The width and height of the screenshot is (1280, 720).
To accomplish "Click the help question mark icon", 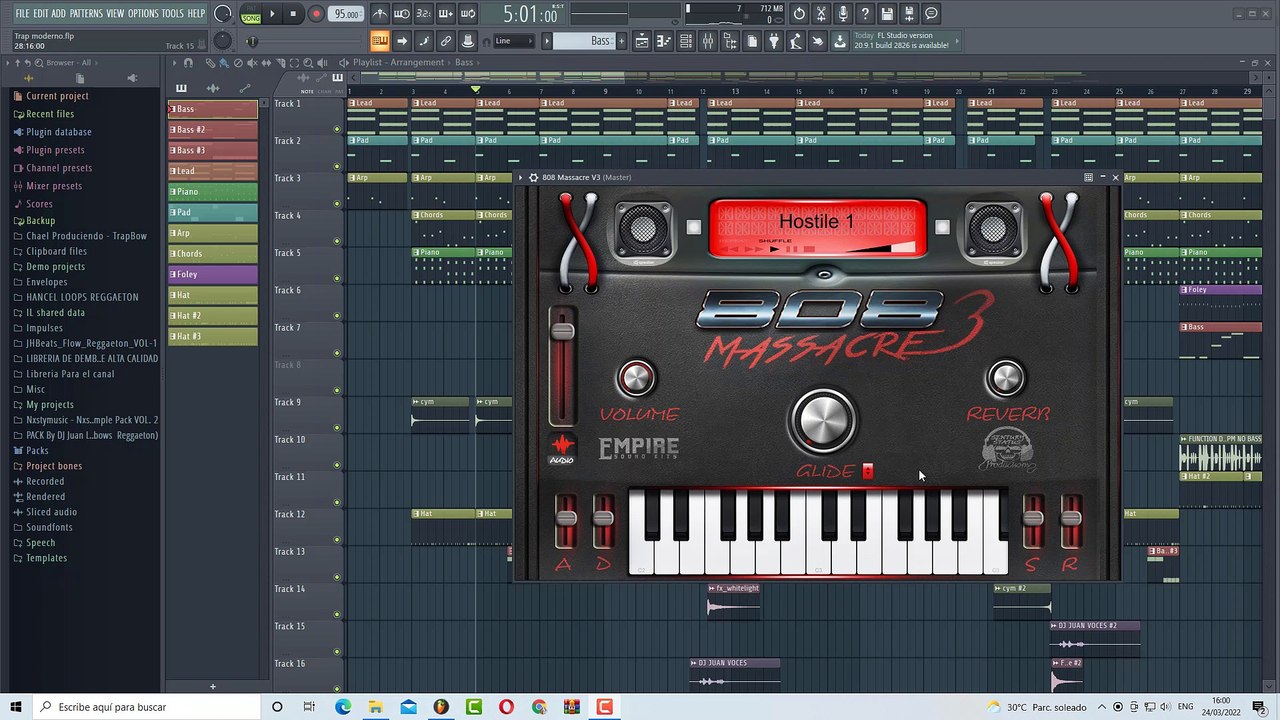I will [865, 14].
